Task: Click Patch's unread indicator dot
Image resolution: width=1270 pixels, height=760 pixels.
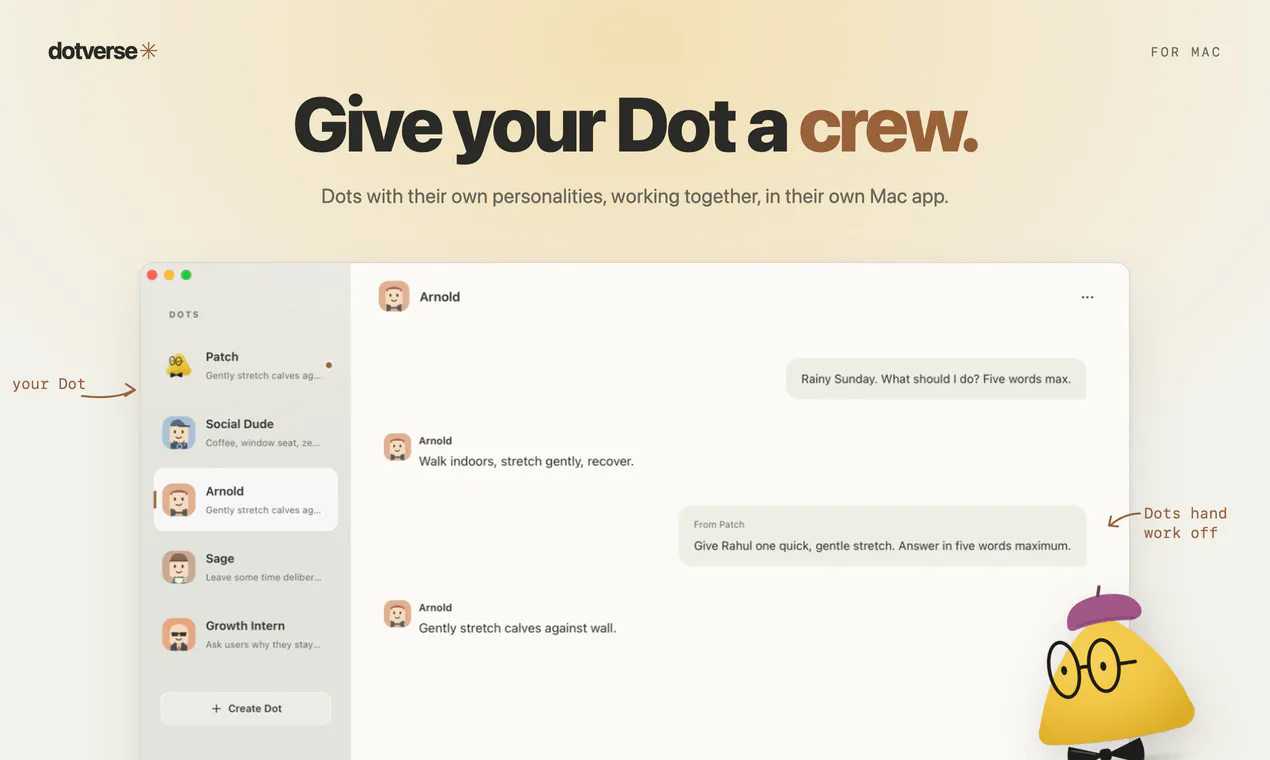Action: [x=328, y=365]
